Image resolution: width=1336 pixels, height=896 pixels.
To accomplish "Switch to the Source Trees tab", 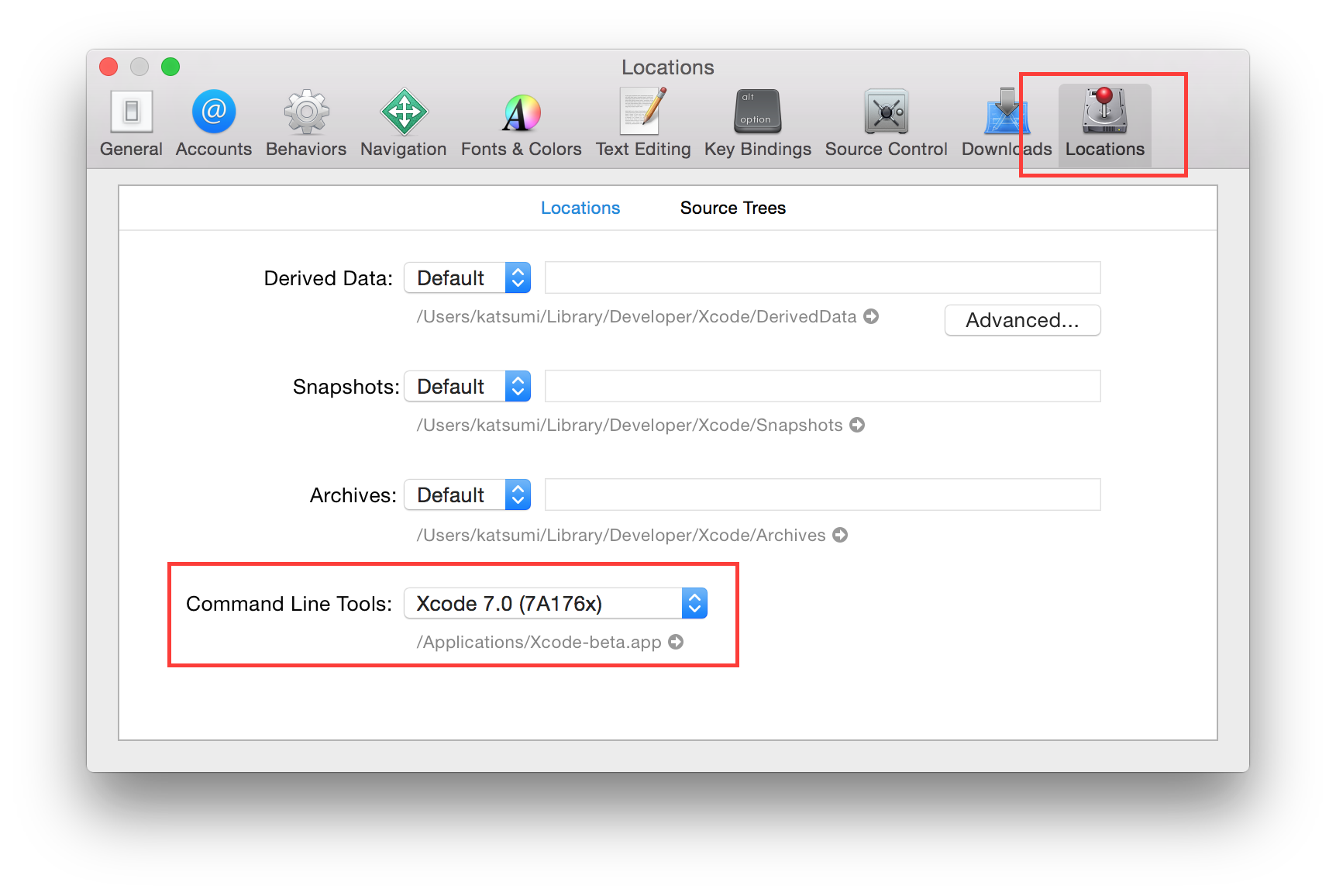I will (733, 208).
